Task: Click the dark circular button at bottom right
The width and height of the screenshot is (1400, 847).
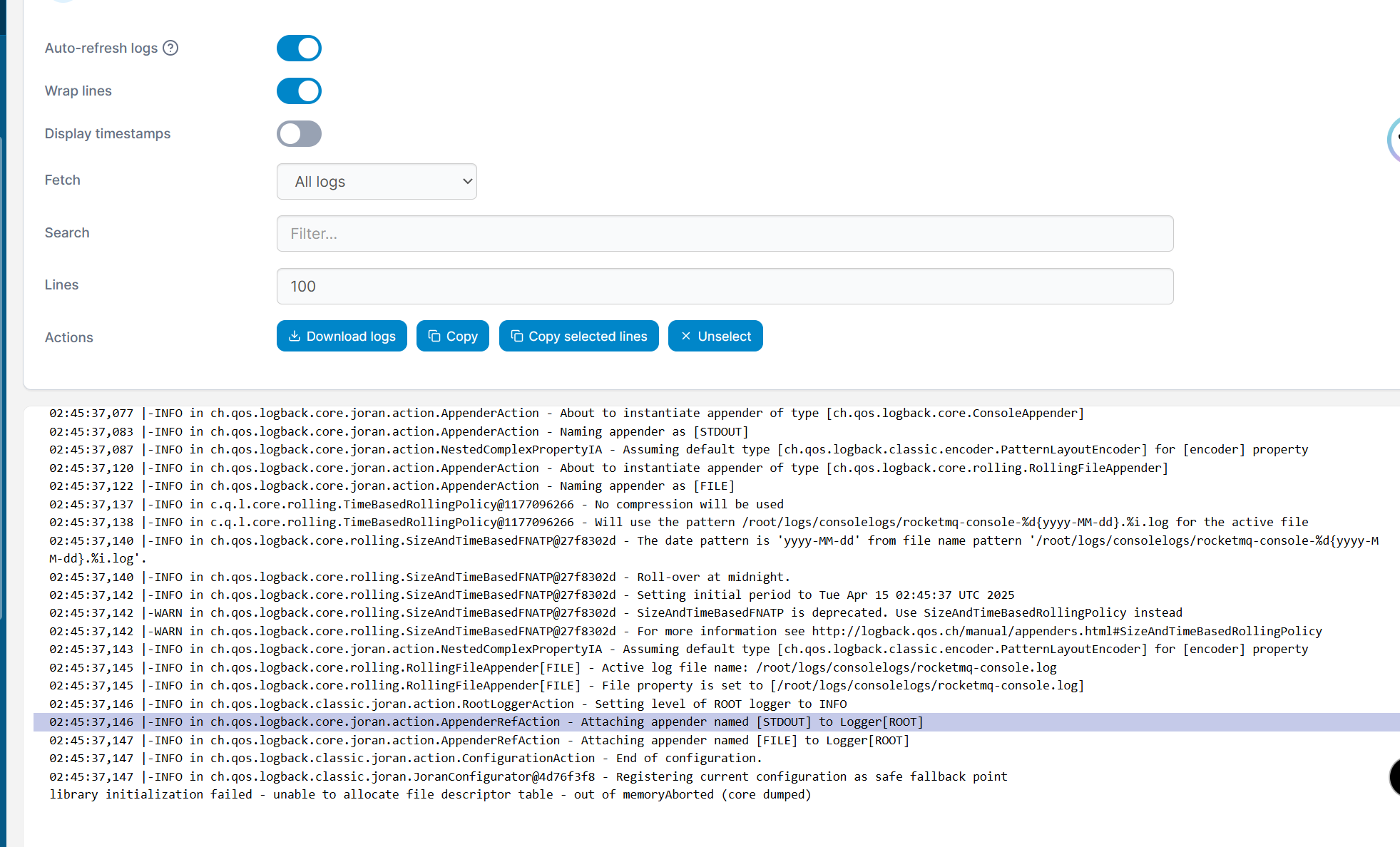Action: coord(1396,777)
